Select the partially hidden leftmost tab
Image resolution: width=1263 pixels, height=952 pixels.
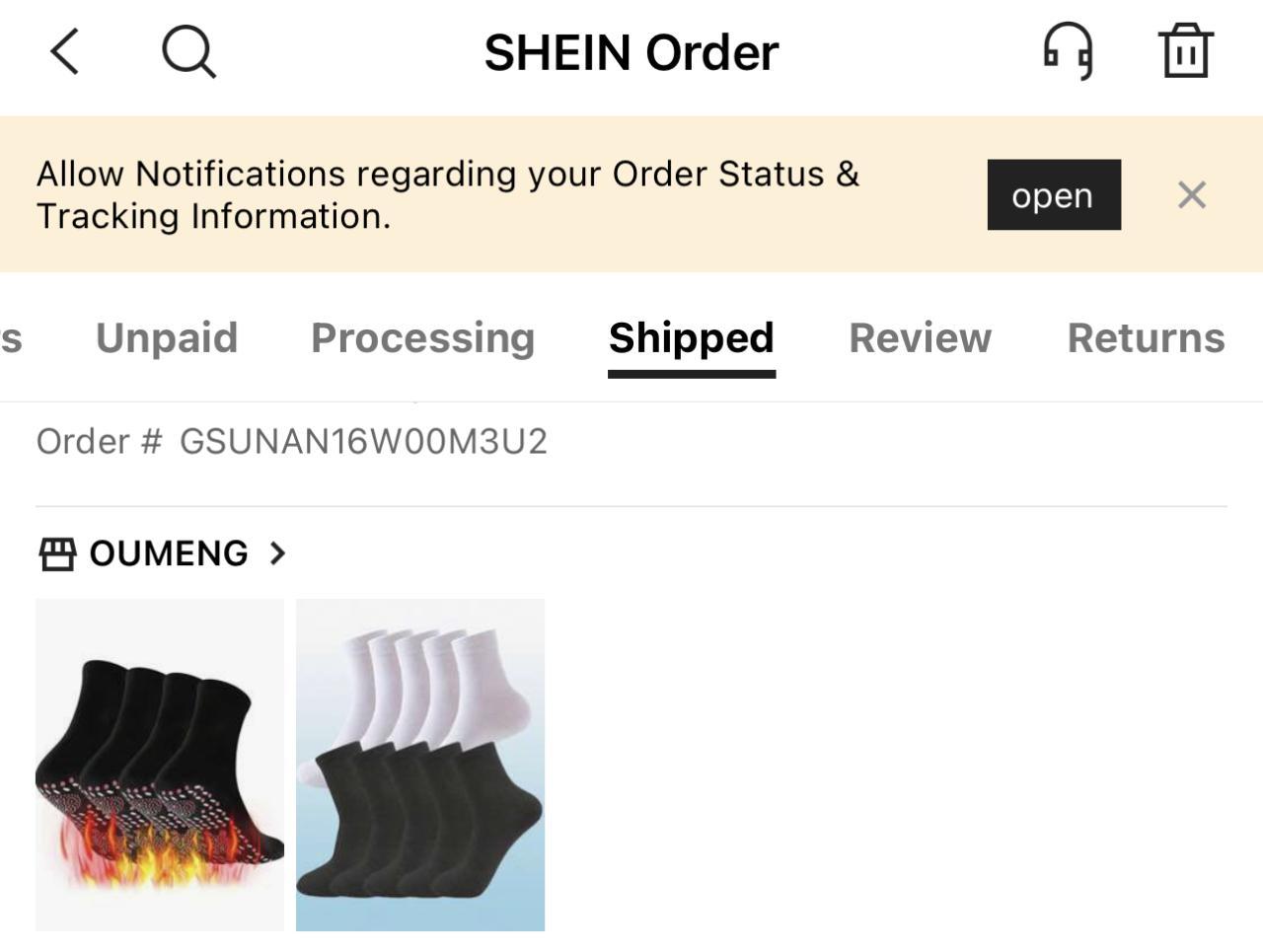click(10, 338)
